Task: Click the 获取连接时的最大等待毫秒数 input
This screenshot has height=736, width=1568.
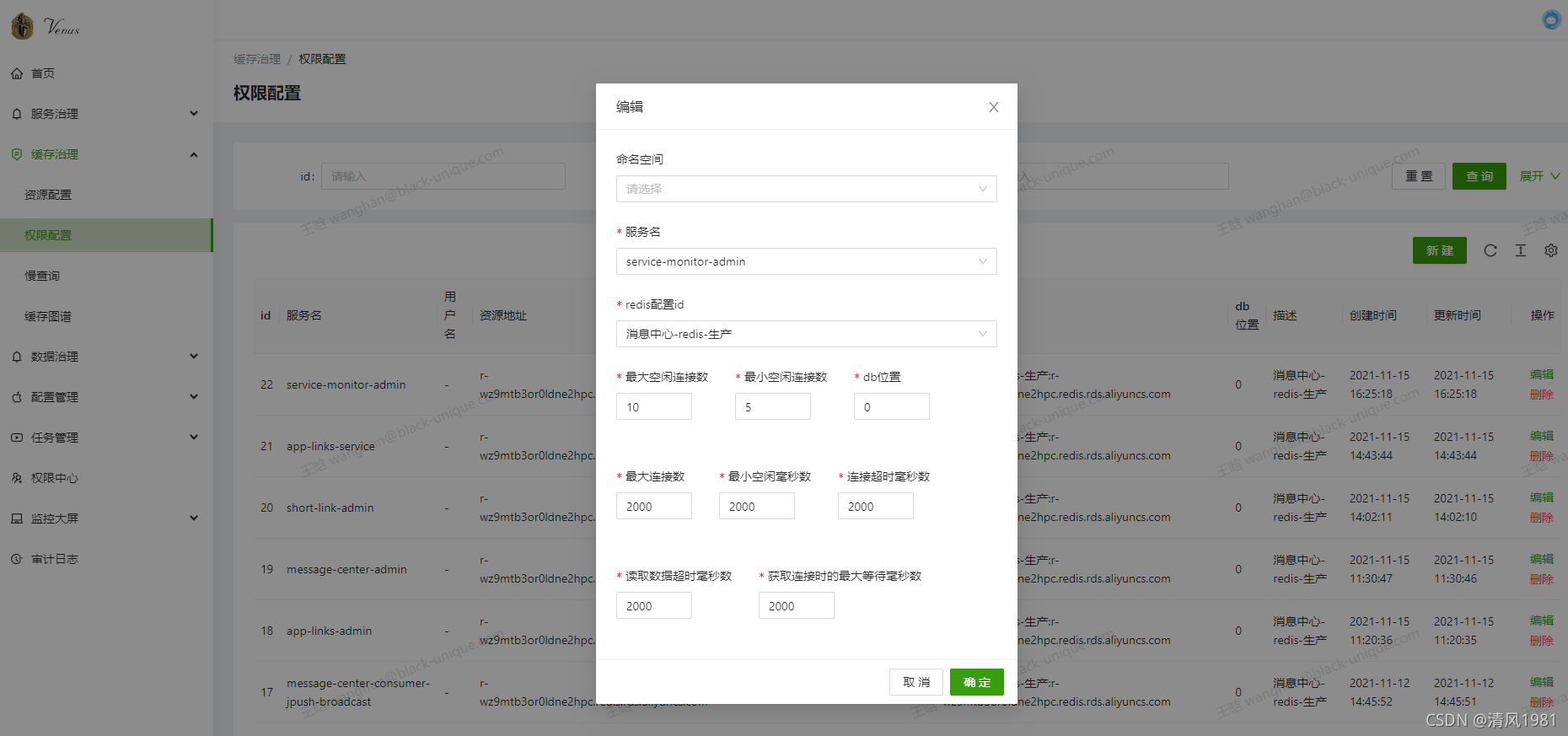Action: [797, 605]
